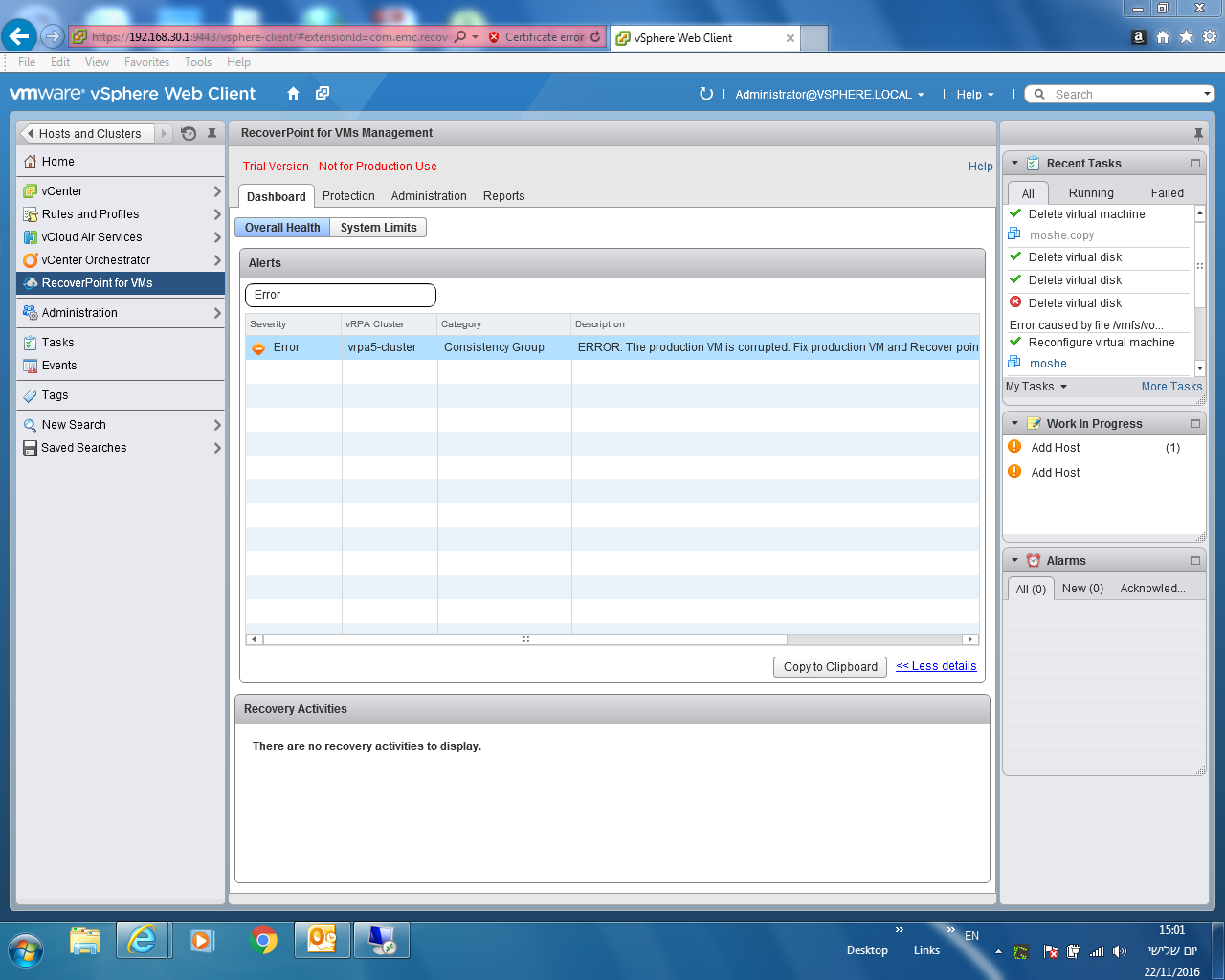Click the moshe task target link

(1048, 364)
